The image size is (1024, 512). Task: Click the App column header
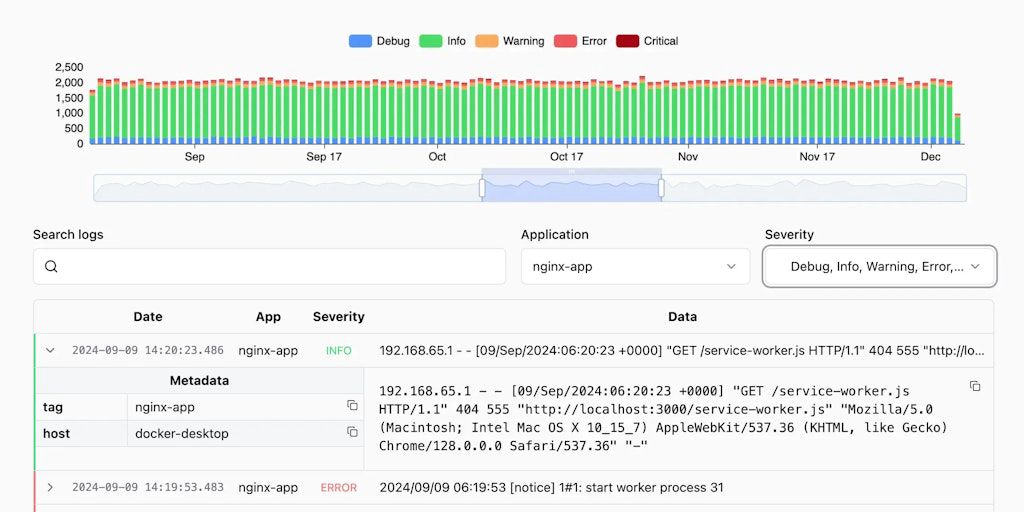(268, 317)
